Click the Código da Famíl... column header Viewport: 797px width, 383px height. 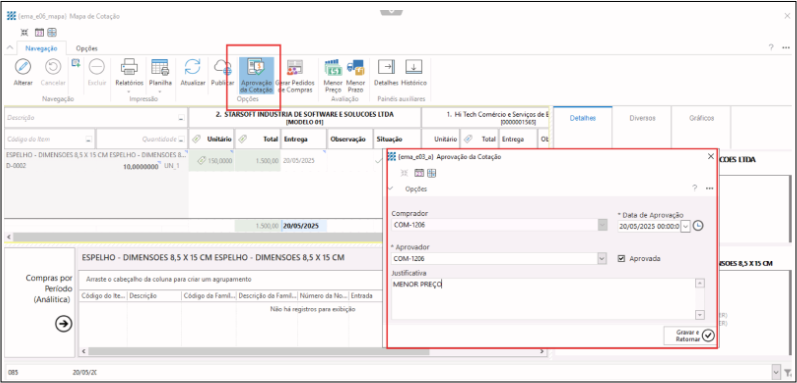click(208, 295)
